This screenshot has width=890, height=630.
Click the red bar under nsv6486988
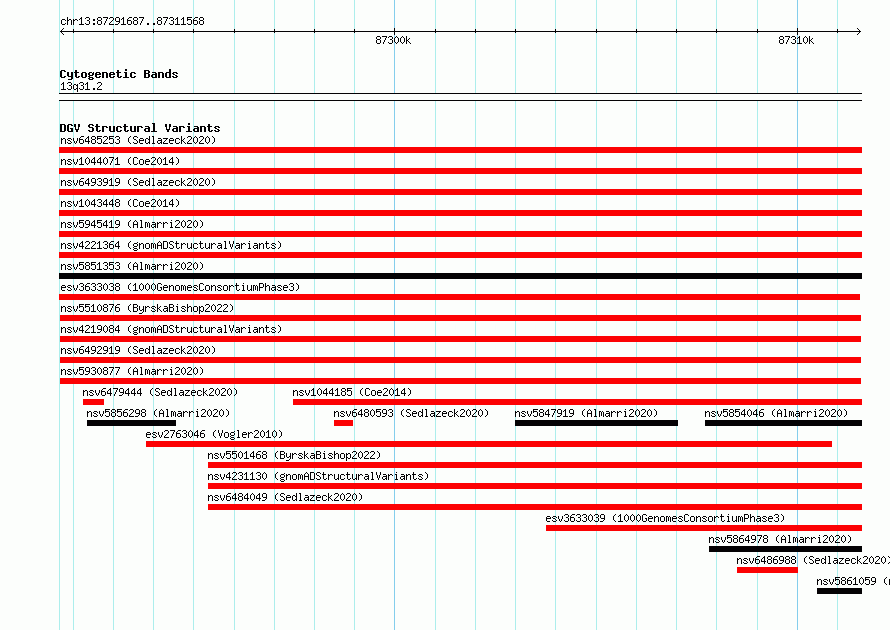pos(767,570)
